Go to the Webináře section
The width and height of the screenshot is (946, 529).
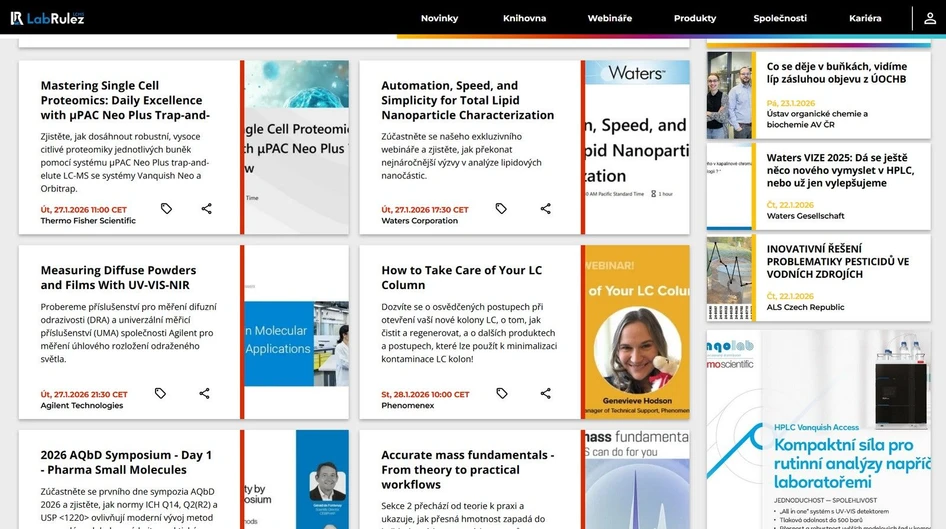click(609, 18)
